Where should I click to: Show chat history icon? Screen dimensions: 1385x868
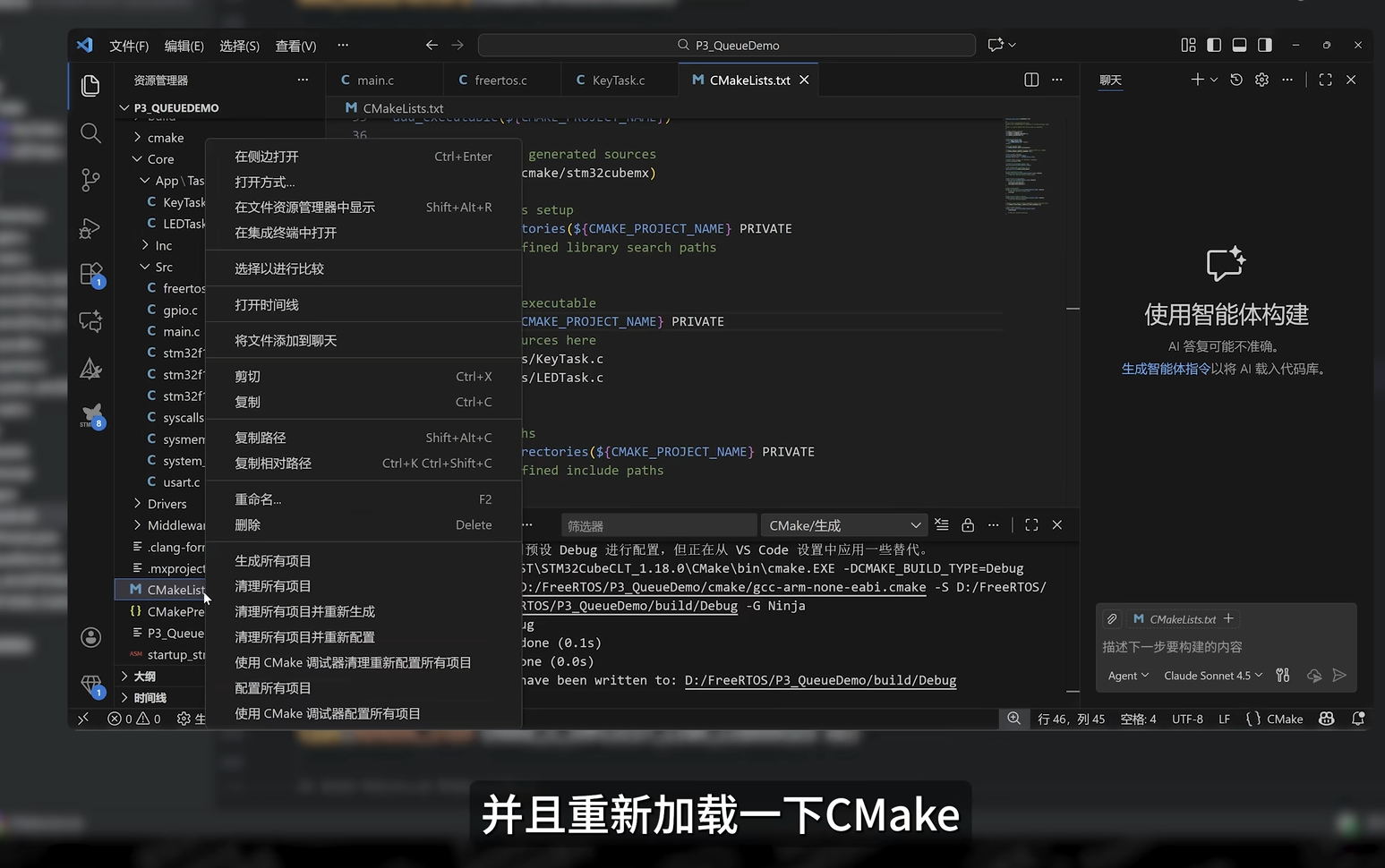[x=1236, y=80]
